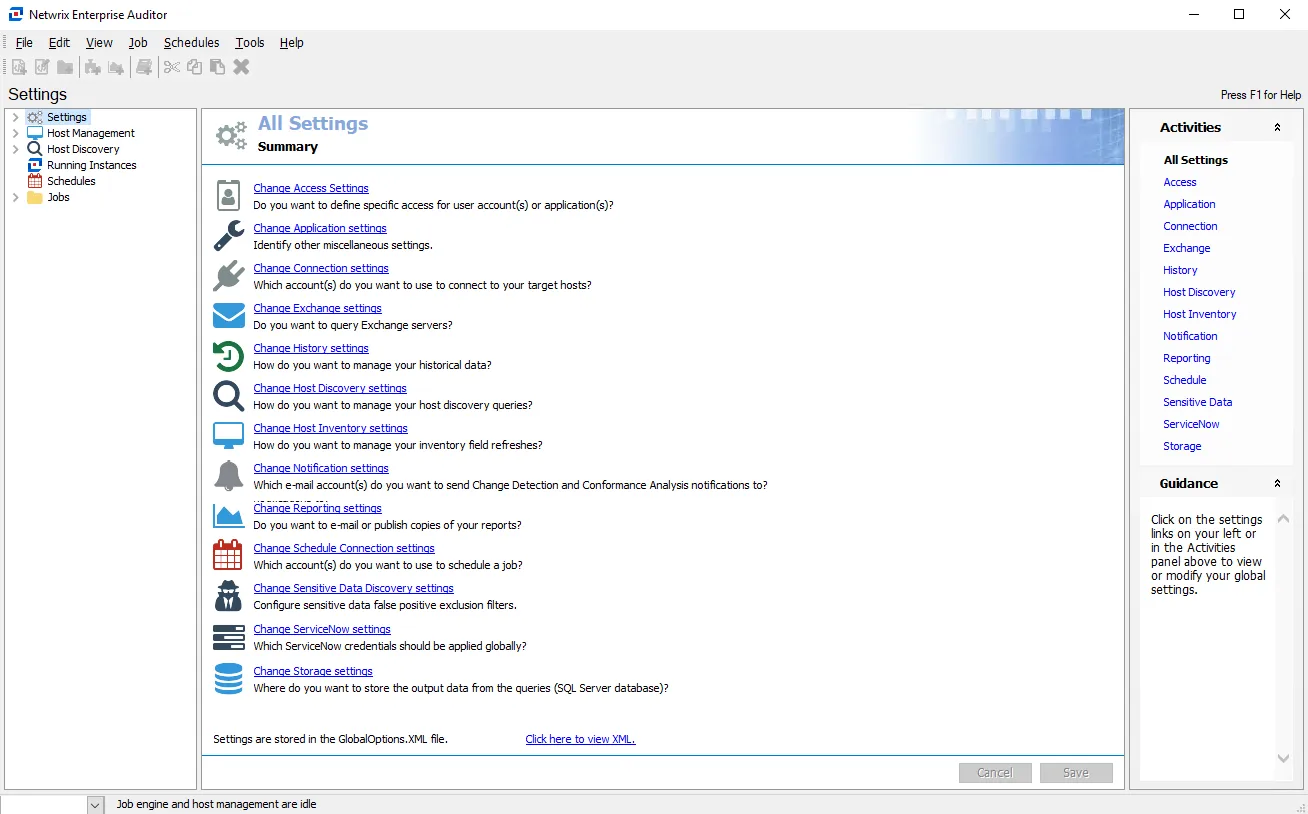Click the plug Connection settings icon

[x=229, y=276]
